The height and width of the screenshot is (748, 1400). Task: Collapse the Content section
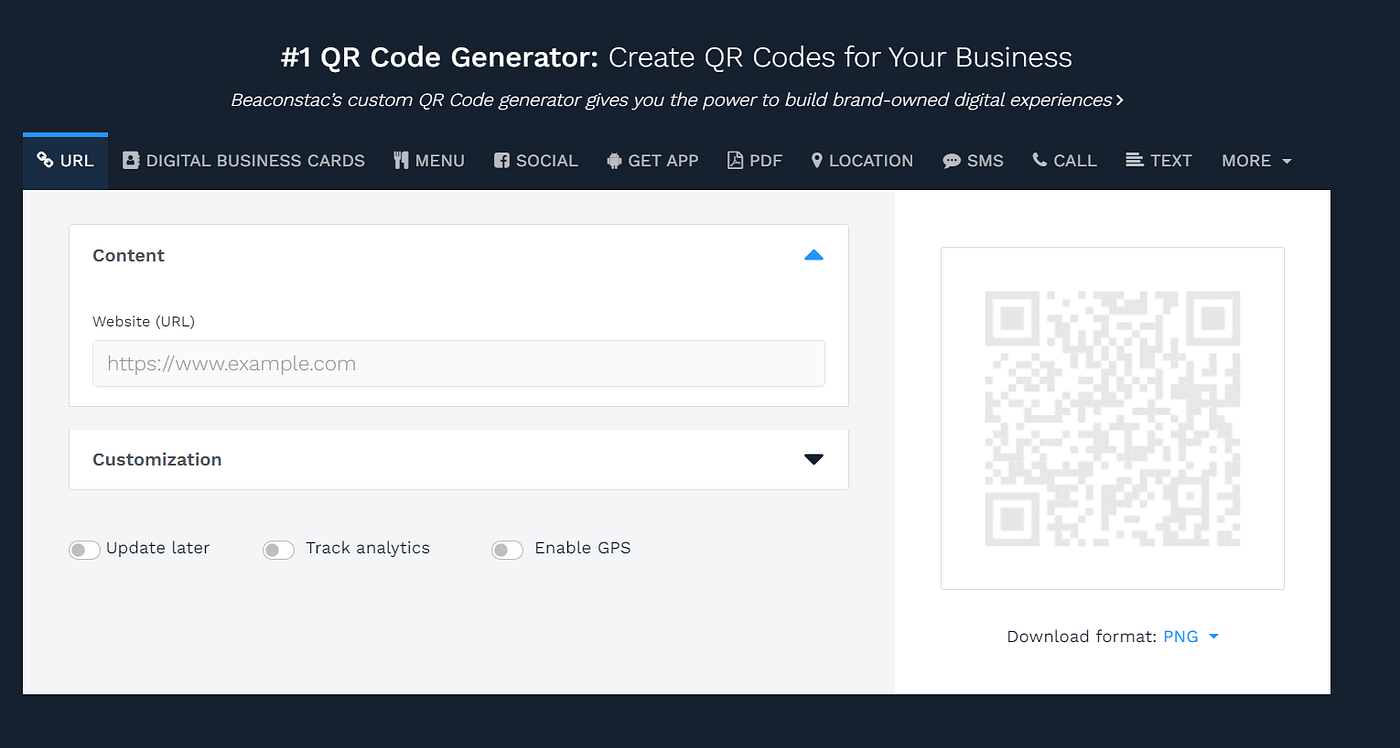(x=814, y=255)
